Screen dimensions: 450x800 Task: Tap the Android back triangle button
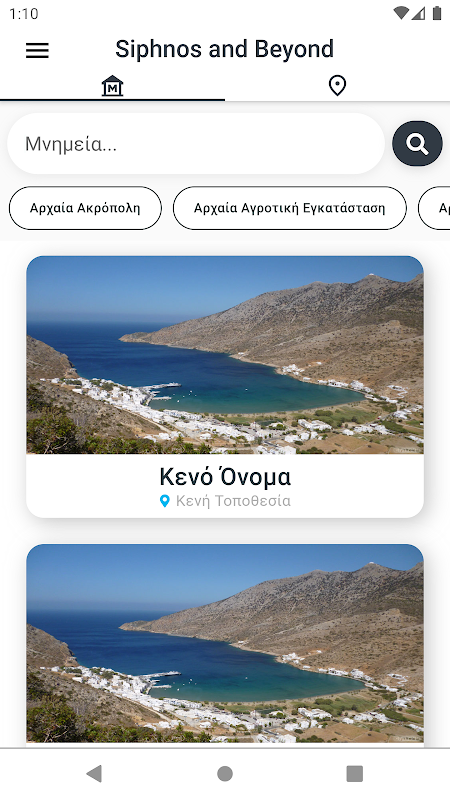(94, 773)
